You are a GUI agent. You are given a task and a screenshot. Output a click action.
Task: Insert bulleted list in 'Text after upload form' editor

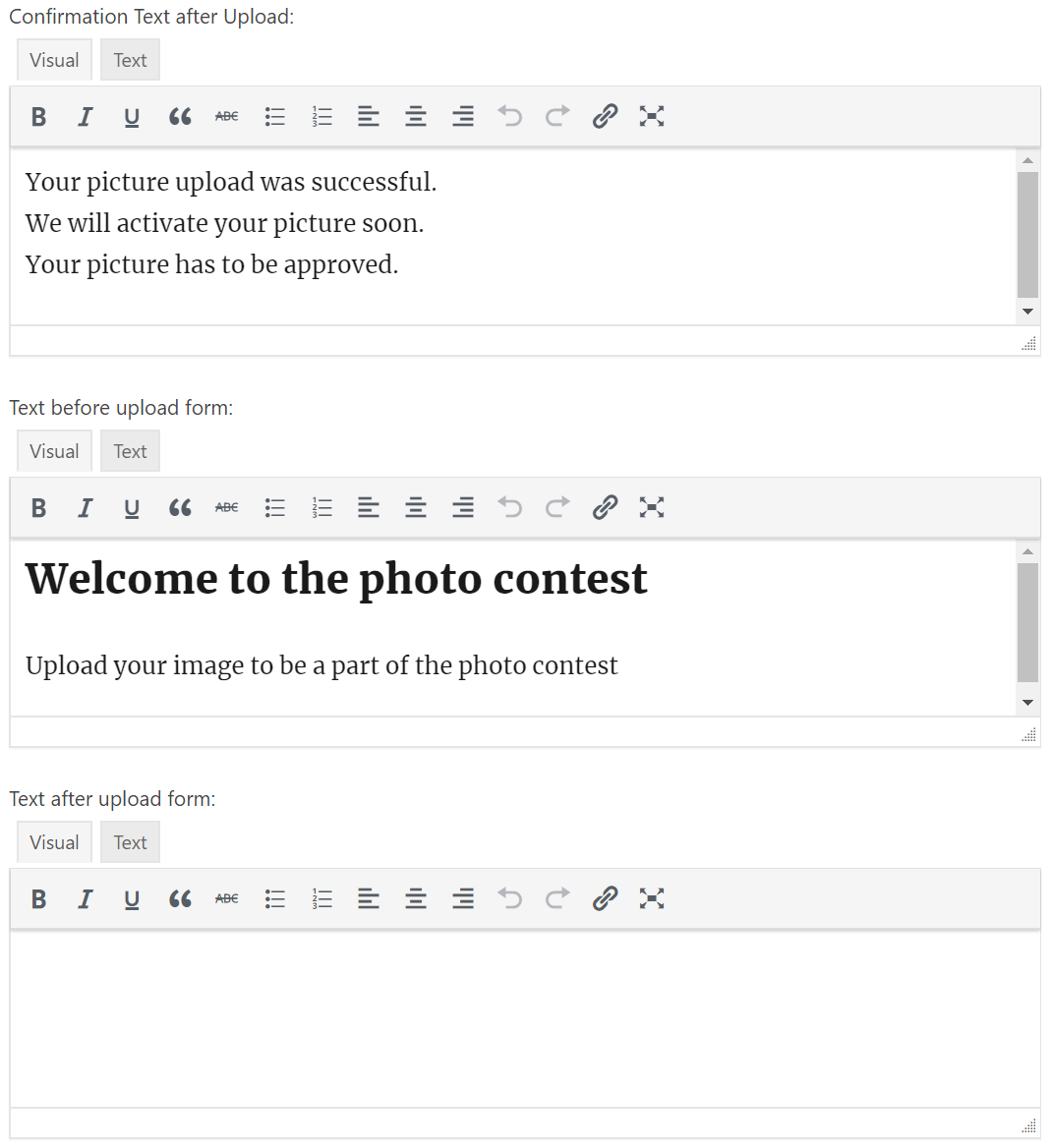click(x=274, y=898)
